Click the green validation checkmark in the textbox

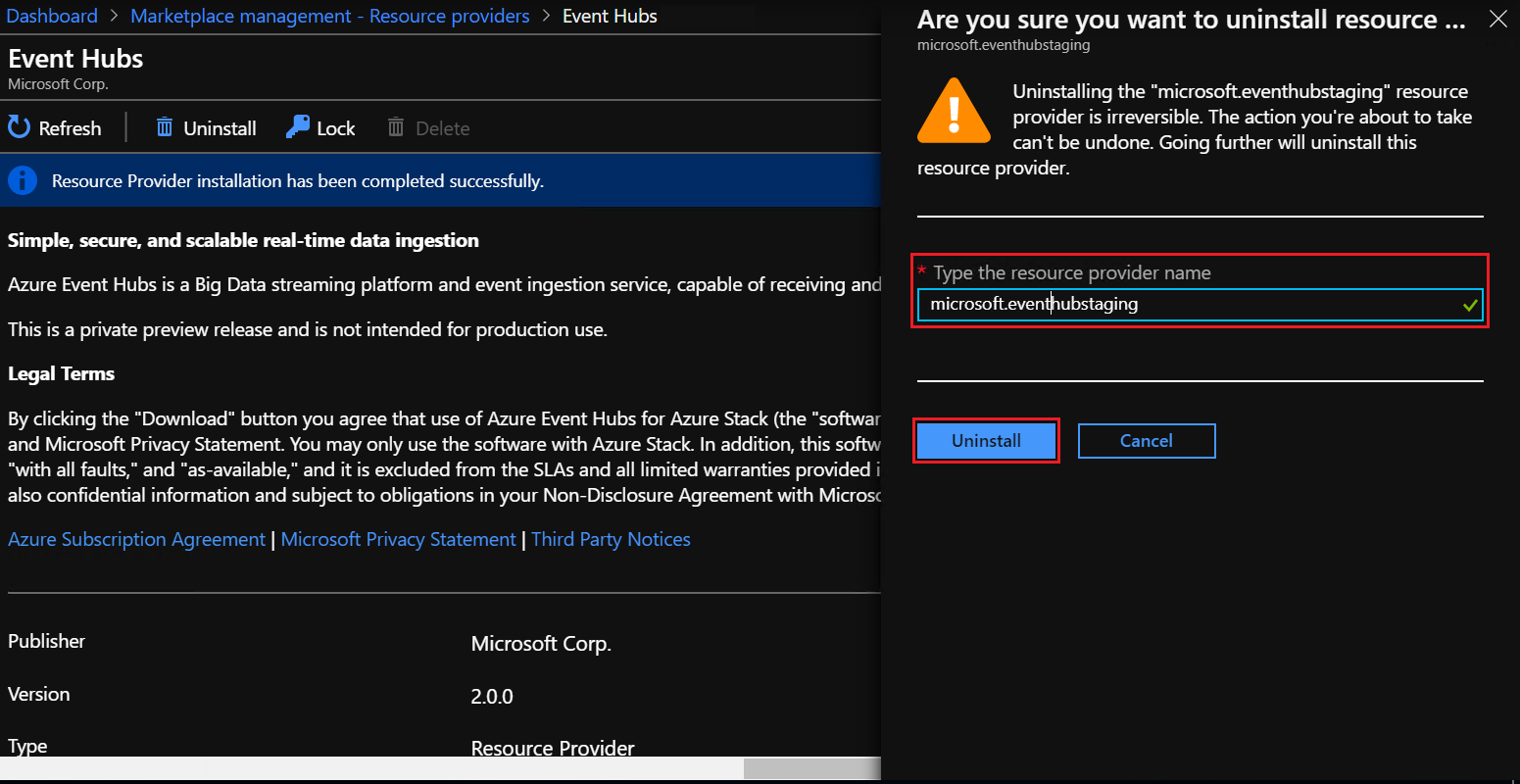click(x=1470, y=305)
